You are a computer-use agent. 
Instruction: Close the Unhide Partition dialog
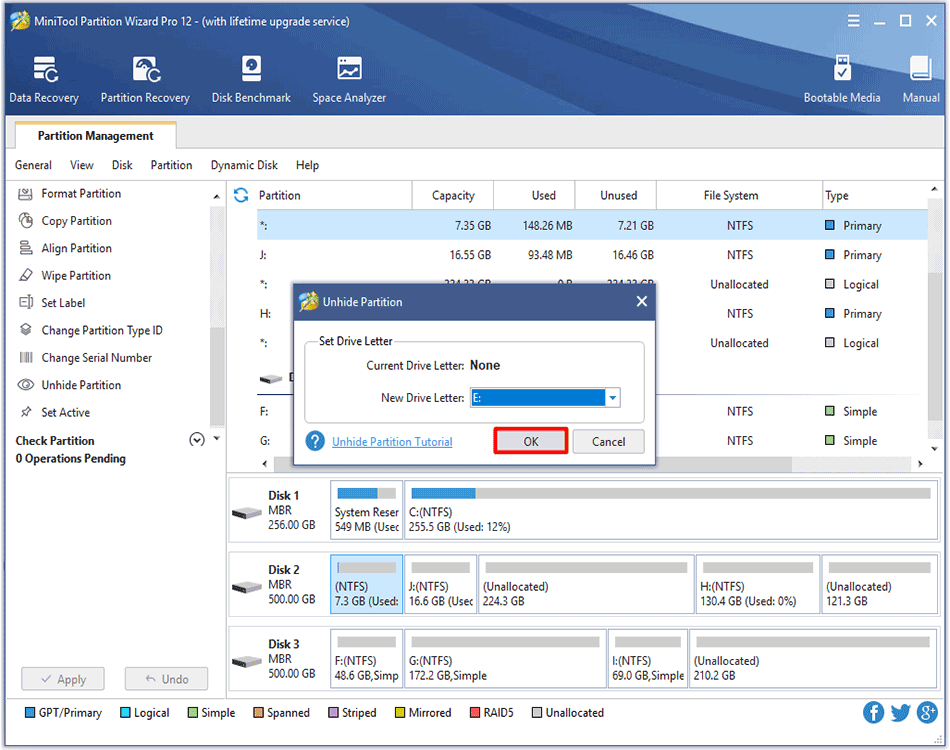642,302
